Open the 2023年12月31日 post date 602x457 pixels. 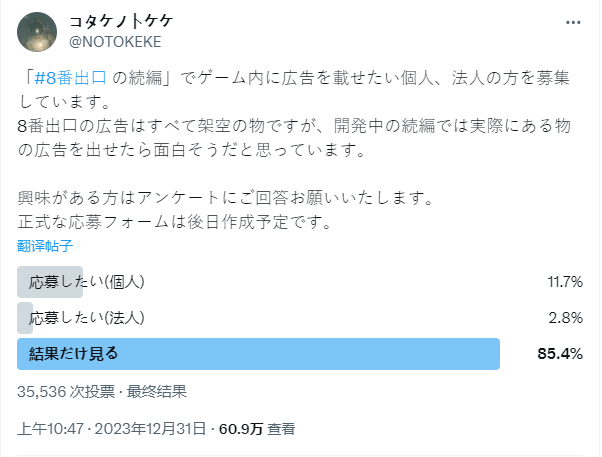click(150, 429)
